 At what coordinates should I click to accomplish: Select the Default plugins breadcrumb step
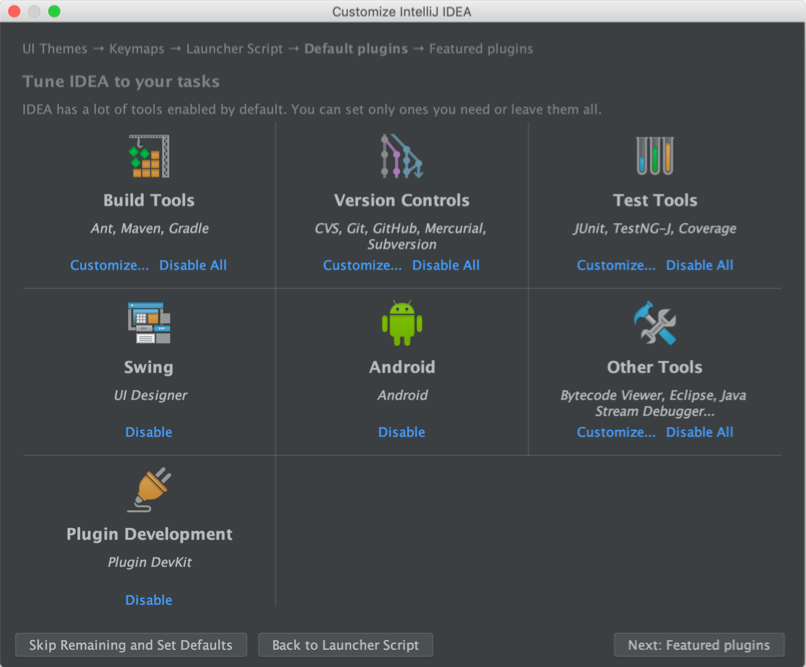point(356,49)
